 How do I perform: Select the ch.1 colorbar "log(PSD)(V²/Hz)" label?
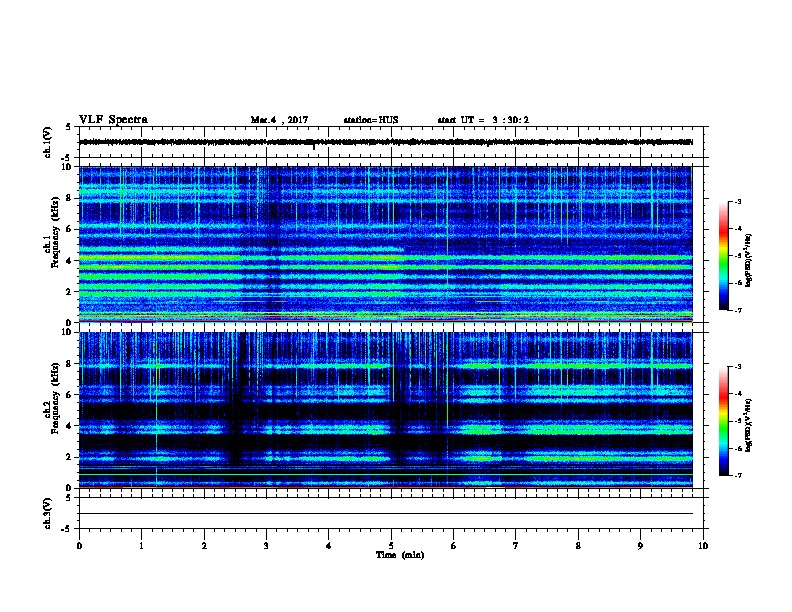pyautogui.click(x=749, y=260)
